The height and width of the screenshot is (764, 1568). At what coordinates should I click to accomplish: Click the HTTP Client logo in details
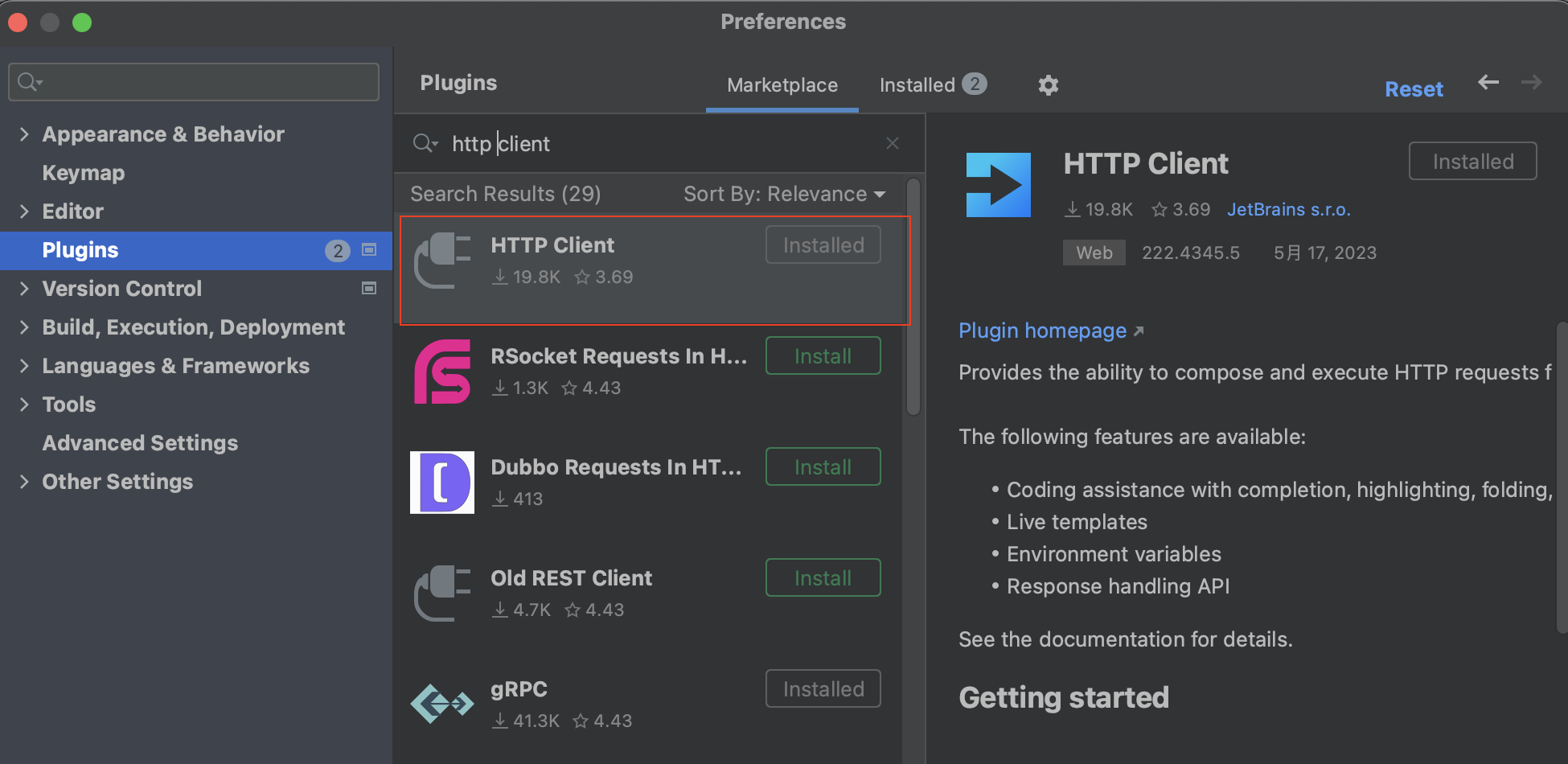pos(998,185)
